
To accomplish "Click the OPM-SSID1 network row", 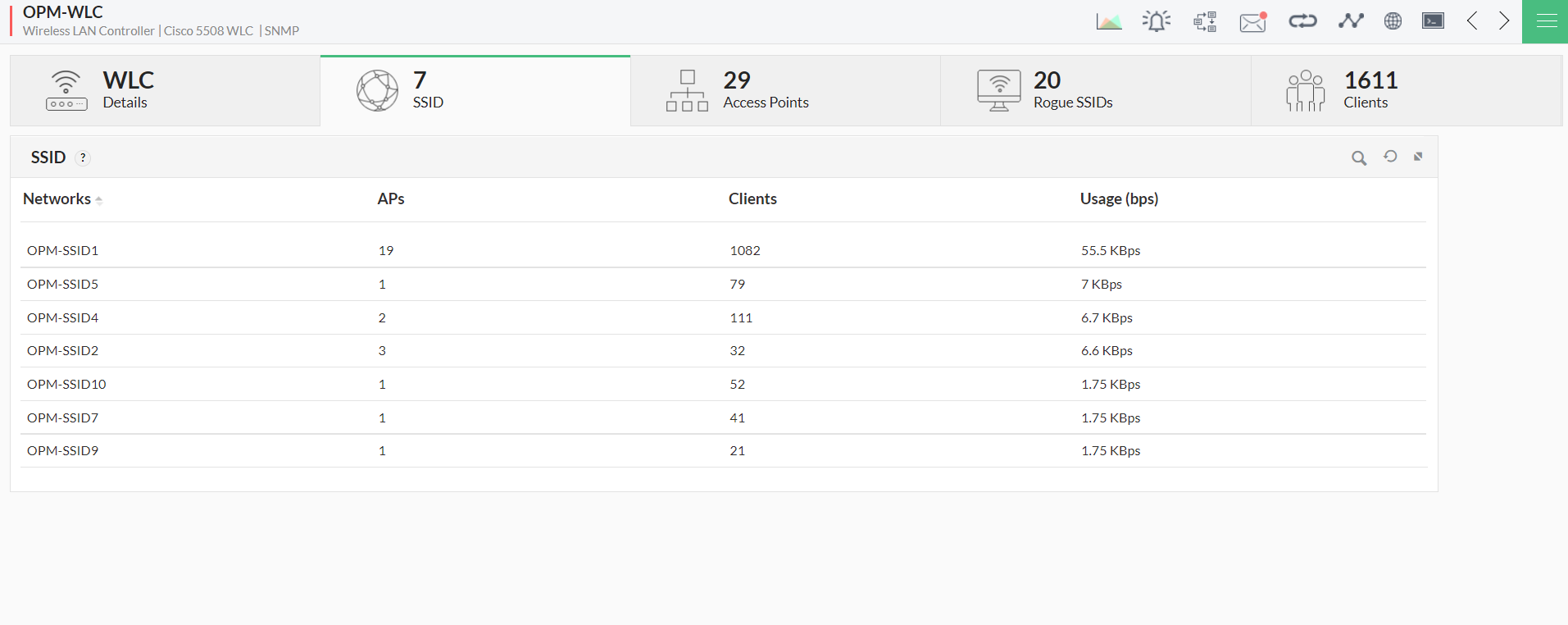I will pos(63,251).
